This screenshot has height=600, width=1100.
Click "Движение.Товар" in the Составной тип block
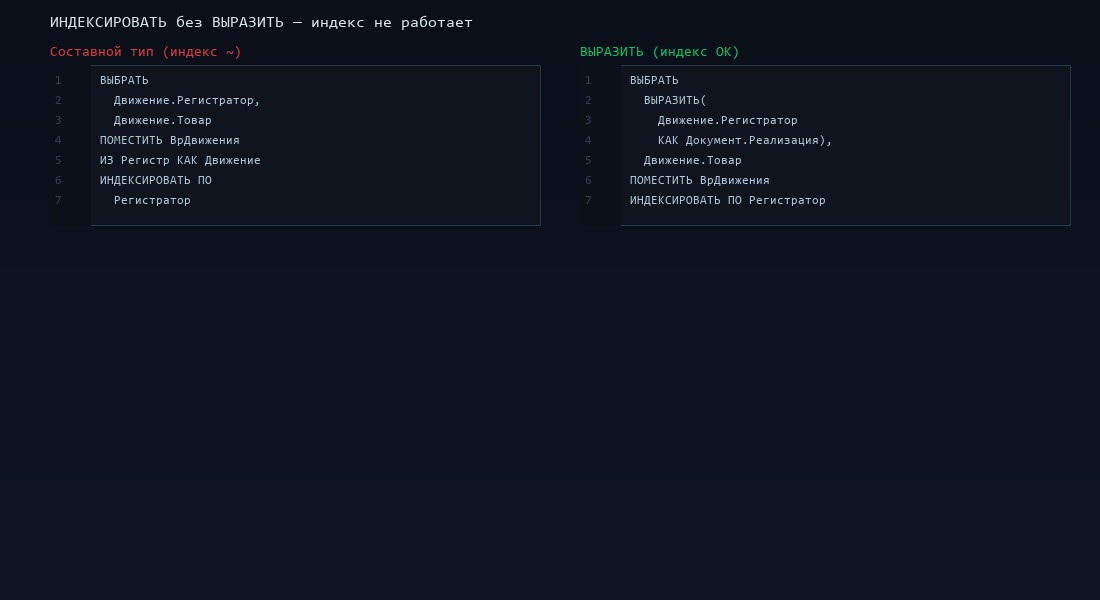click(163, 120)
